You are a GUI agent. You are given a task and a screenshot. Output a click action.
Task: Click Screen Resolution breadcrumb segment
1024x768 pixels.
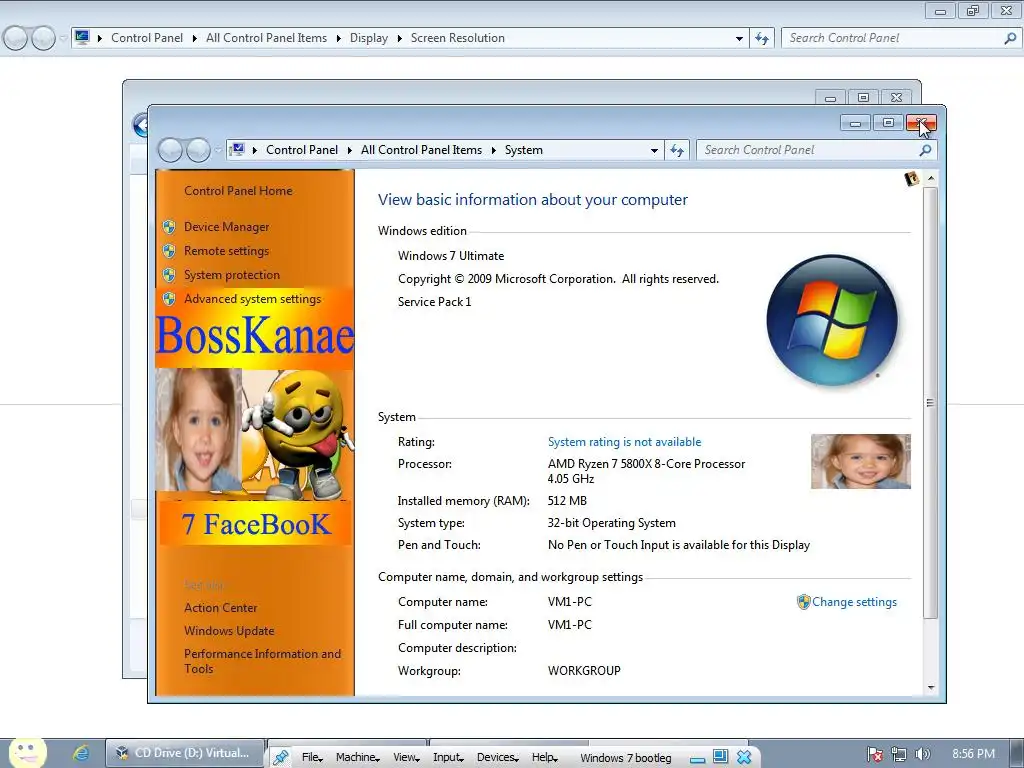458,38
